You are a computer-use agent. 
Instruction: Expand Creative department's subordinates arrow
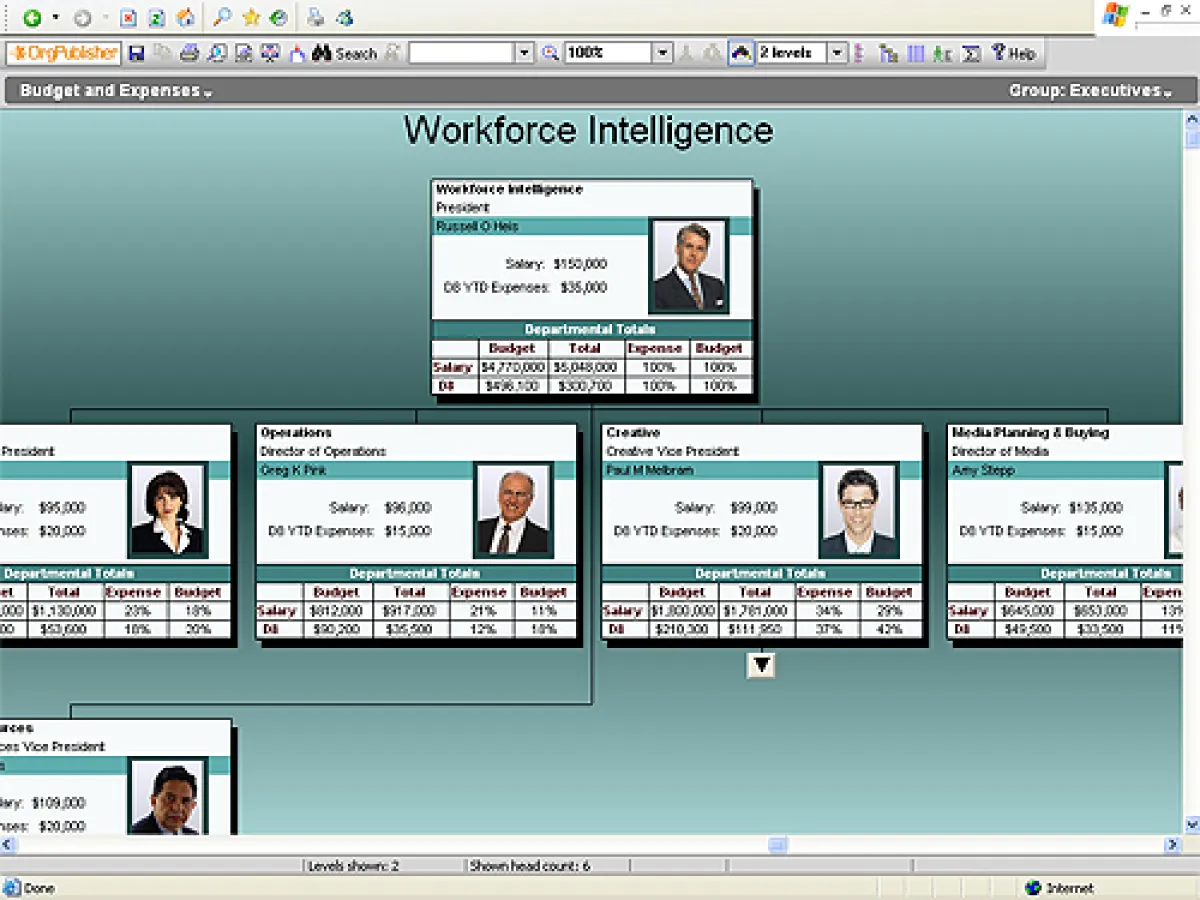tap(761, 665)
